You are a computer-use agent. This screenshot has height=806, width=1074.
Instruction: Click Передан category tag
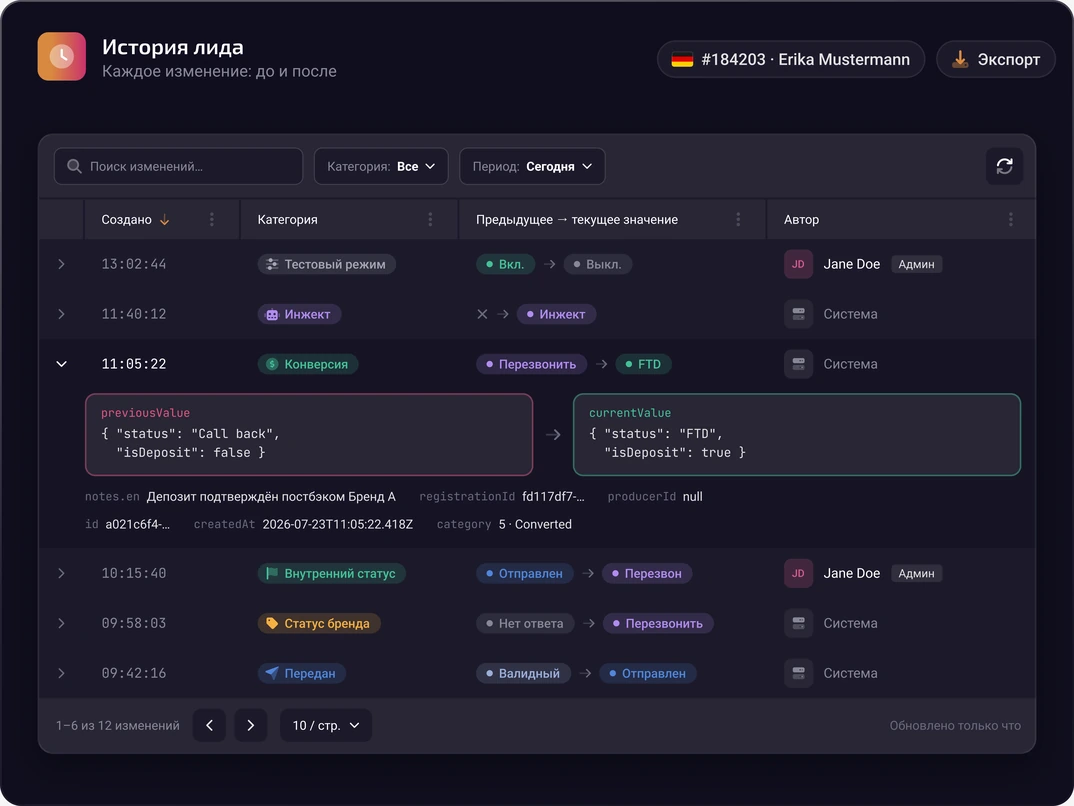(x=301, y=673)
